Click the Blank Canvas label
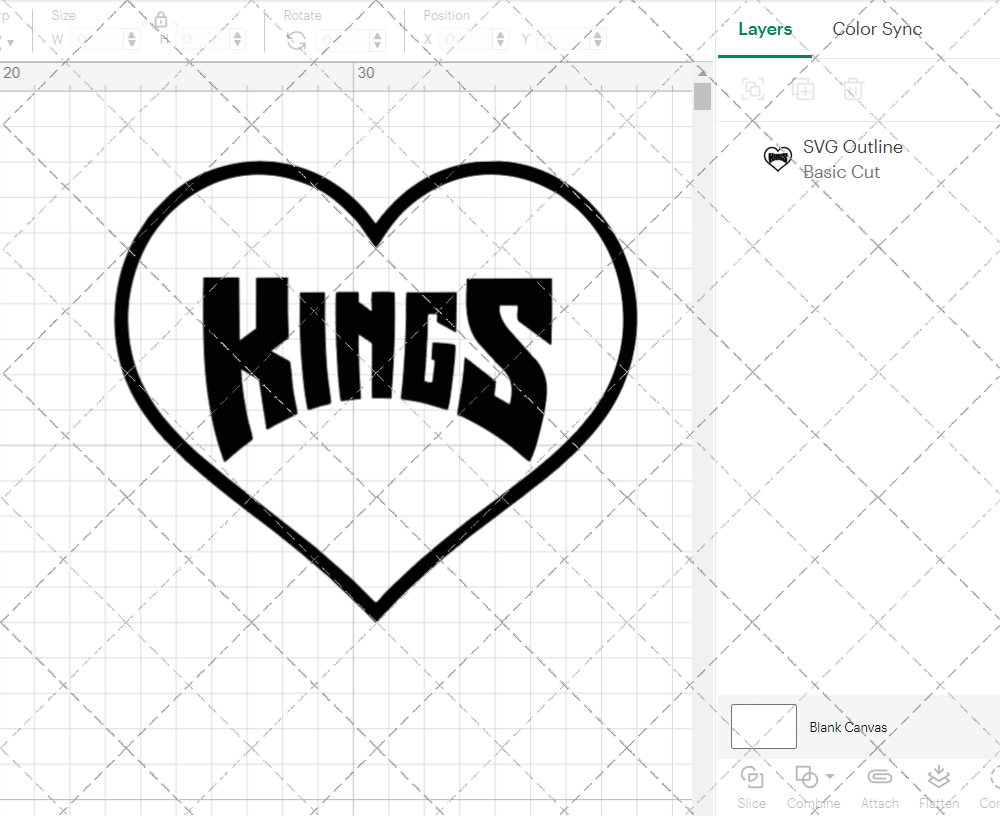The image size is (1000, 816). pos(848,727)
